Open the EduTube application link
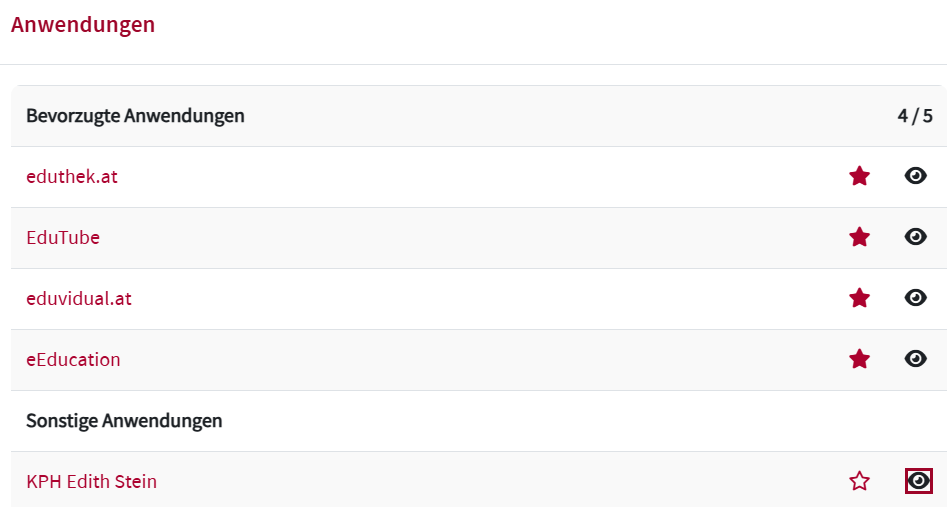 (63, 238)
